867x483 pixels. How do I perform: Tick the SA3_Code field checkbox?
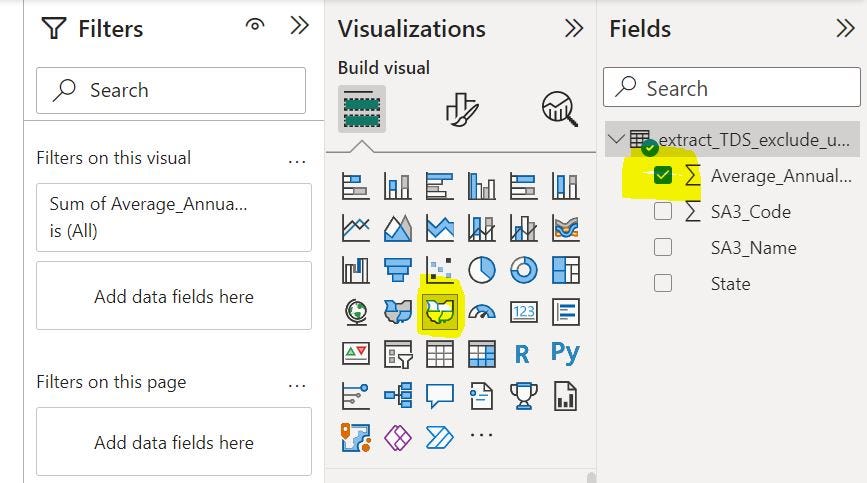[662, 212]
